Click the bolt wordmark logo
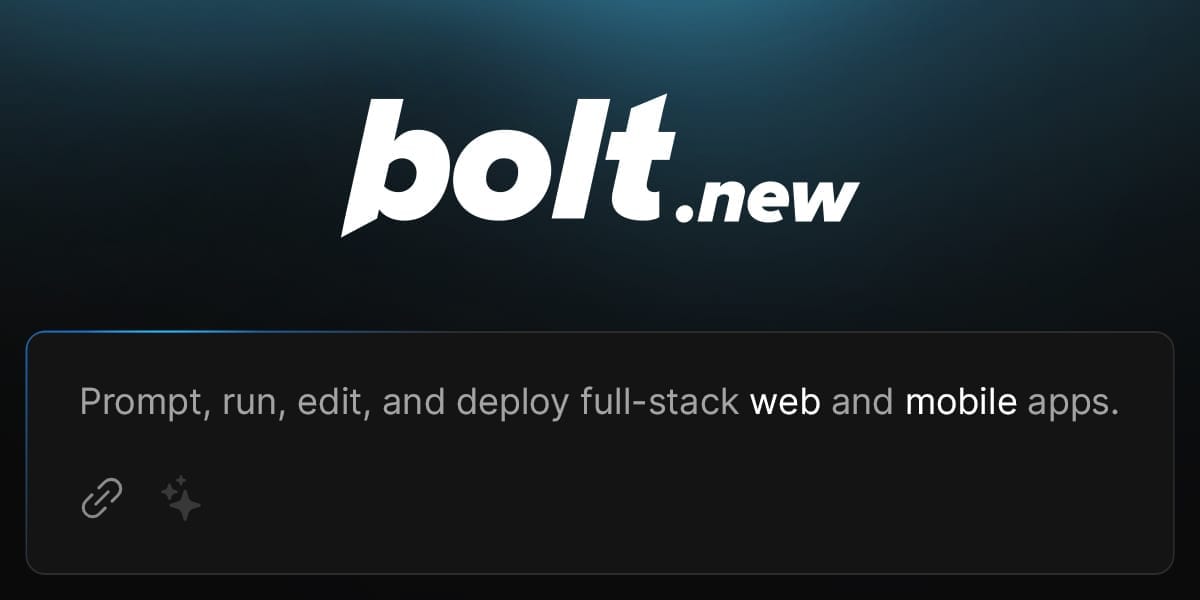The height and width of the screenshot is (600, 1200). (x=600, y=165)
